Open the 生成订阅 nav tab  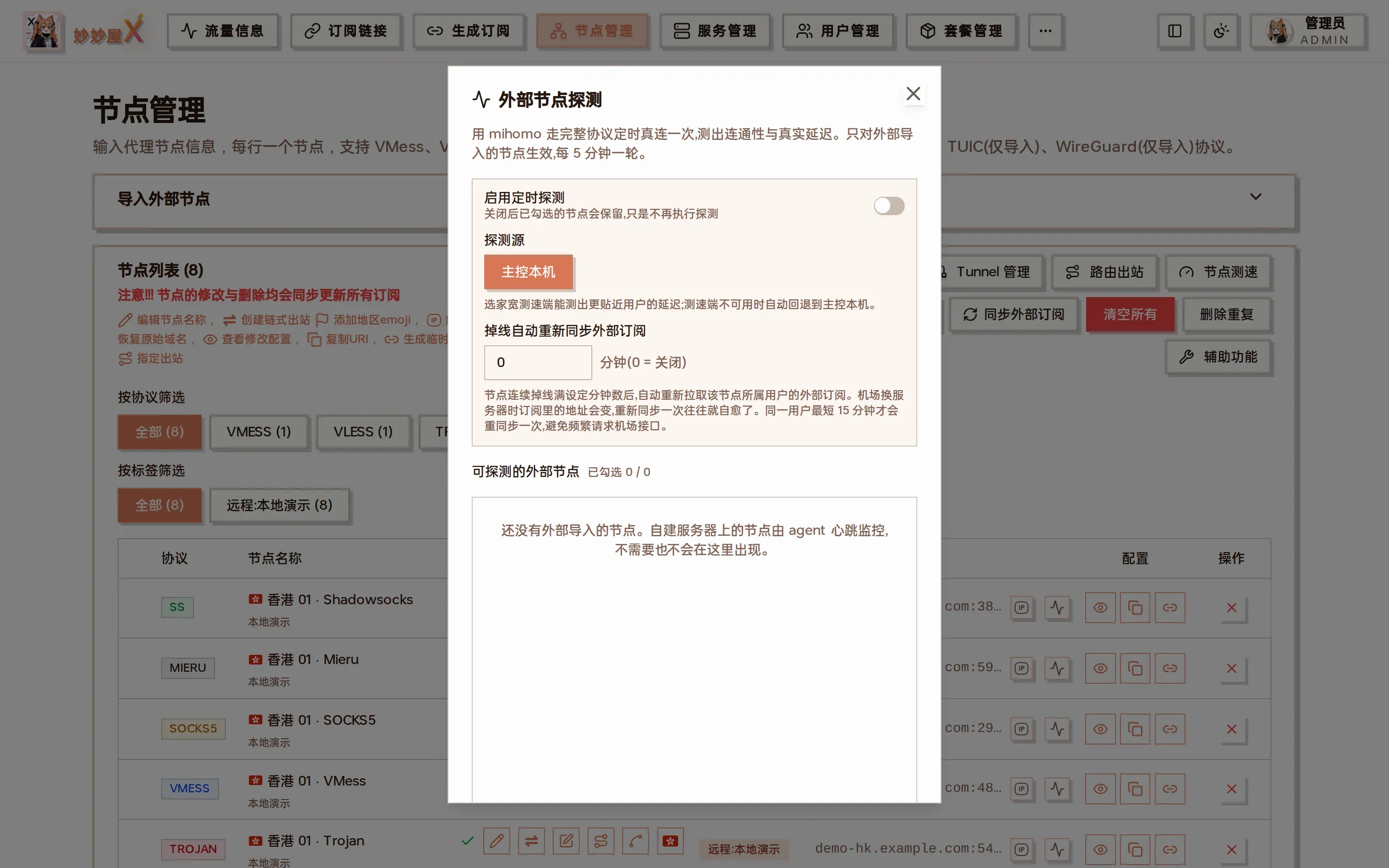point(468,31)
